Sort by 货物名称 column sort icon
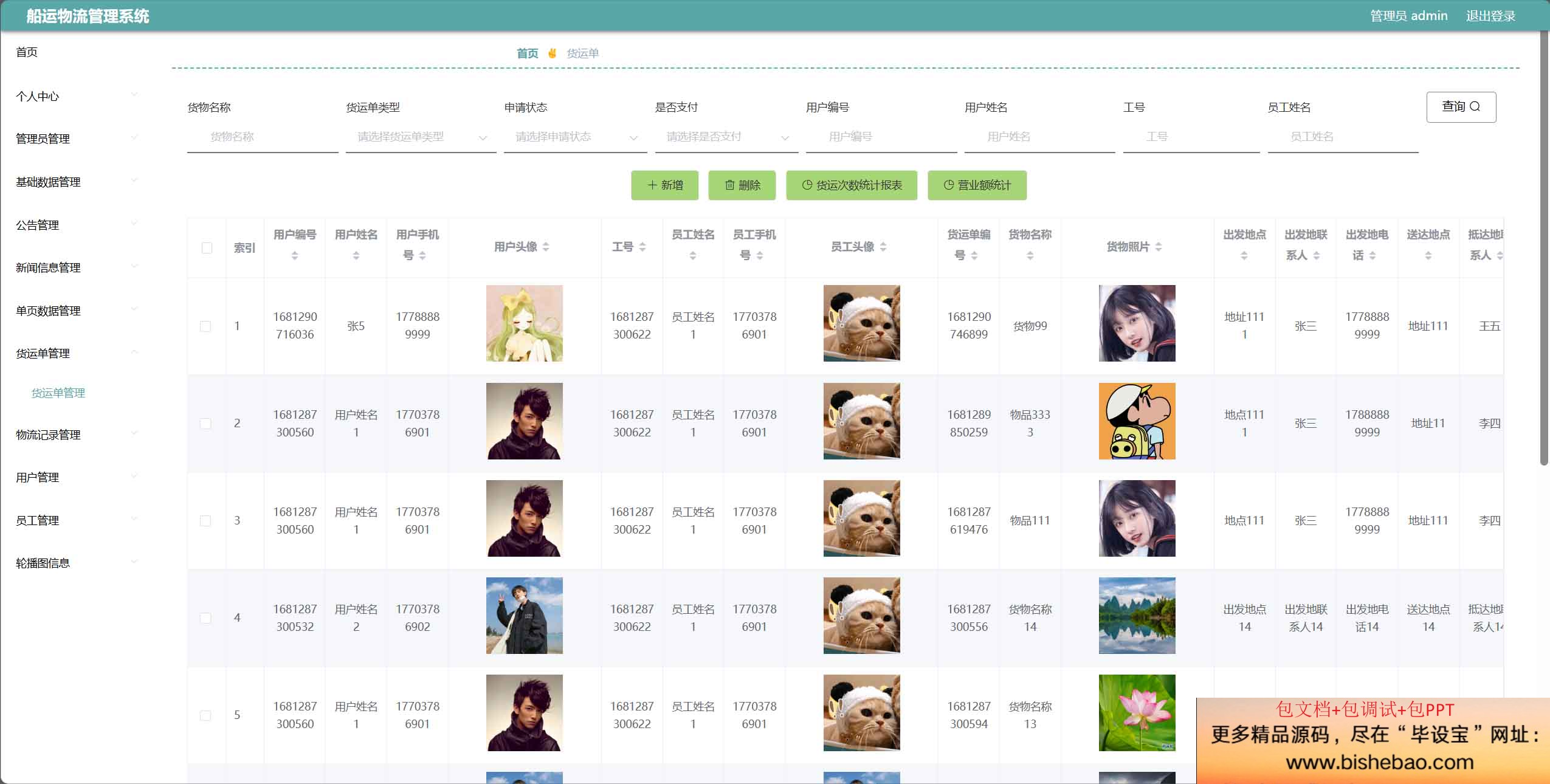This screenshot has height=784, width=1550. 1030,256
